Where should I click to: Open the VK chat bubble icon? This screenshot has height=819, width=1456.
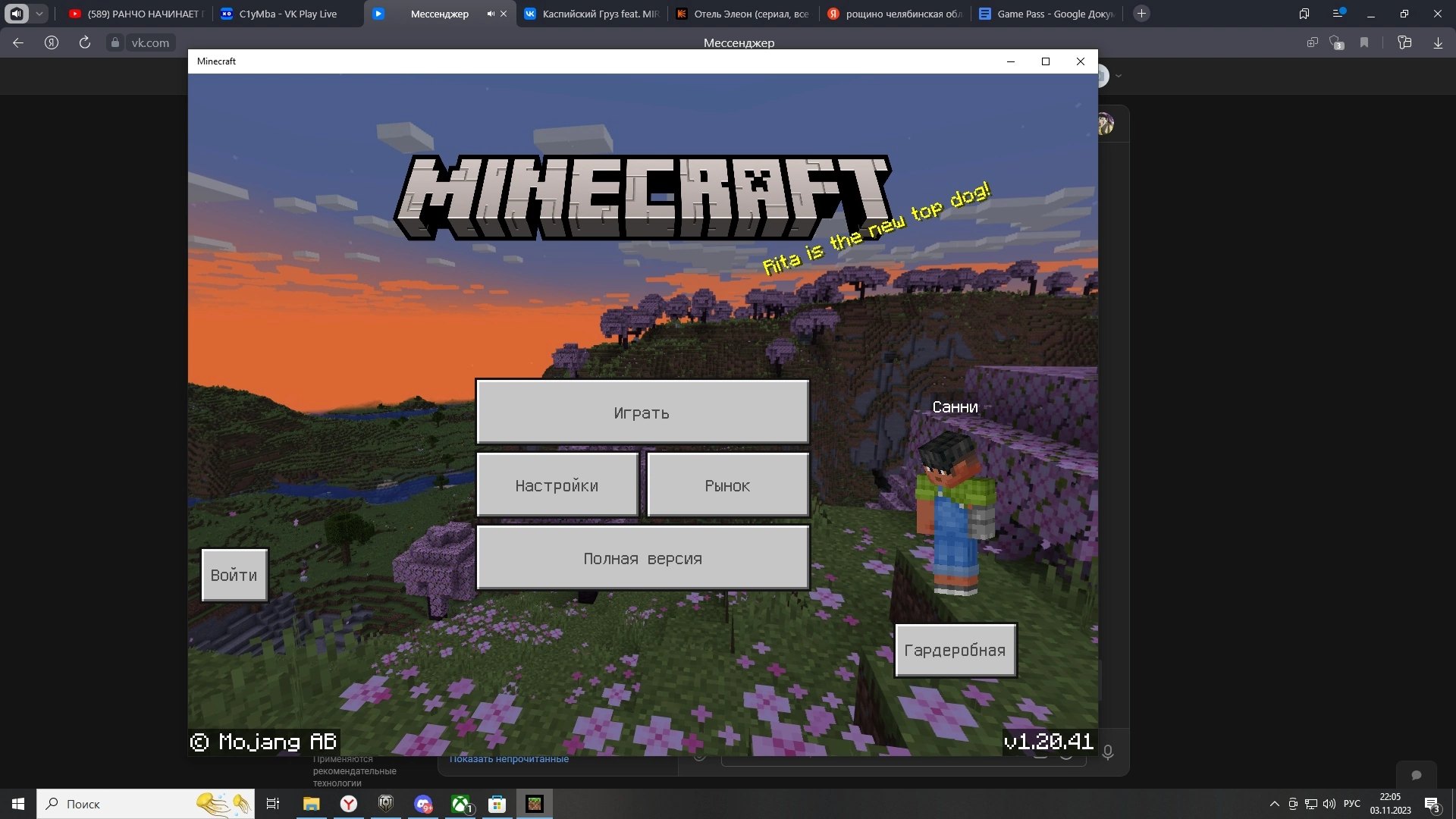pyautogui.click(x=1416, y=775)
